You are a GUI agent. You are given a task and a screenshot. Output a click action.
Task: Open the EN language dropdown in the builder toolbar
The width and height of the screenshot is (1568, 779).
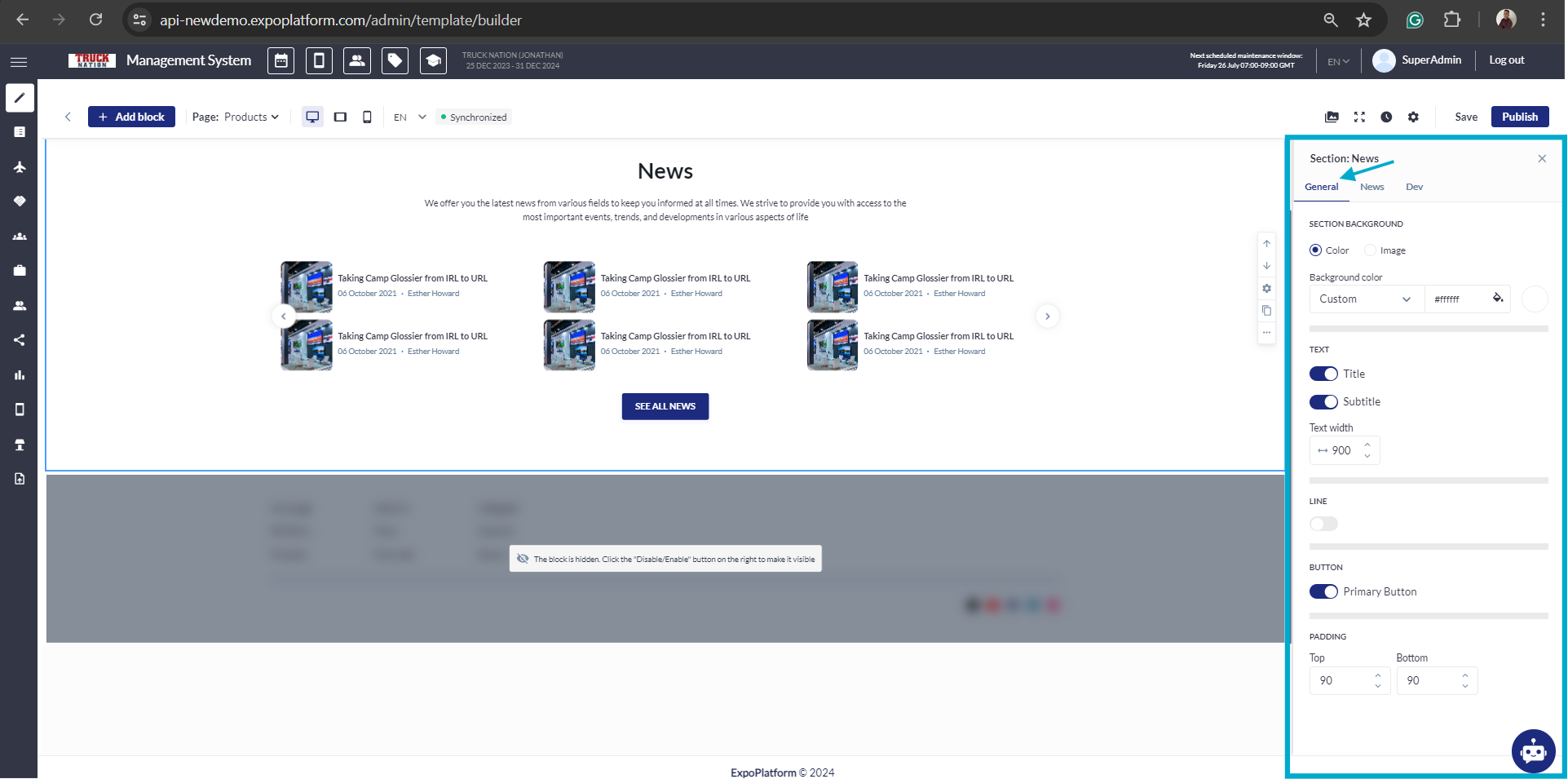[410, 117]
